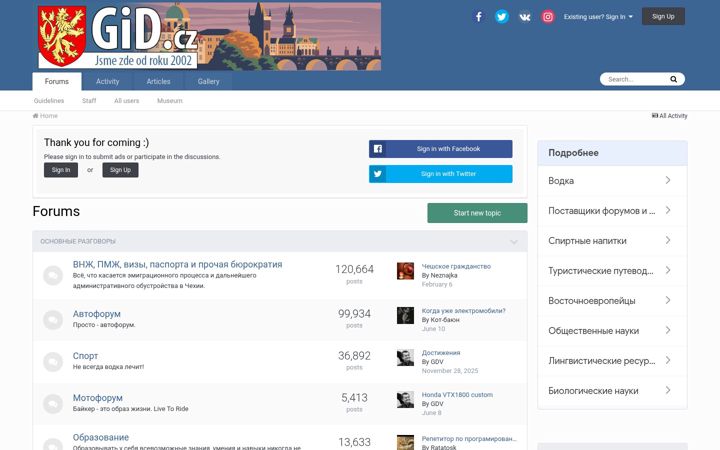Expand Existing user Sign In dropdown
Image resolution: width=720 pixels, height=450 pixels.
[598, 17]
